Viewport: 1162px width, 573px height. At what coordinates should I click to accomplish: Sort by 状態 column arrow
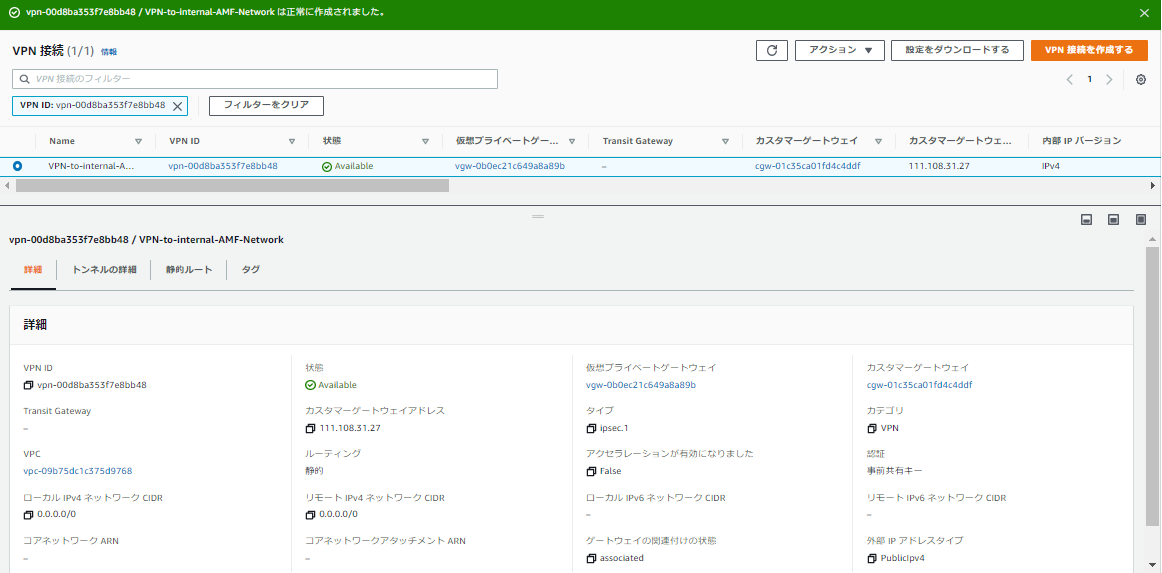[425, 142]
